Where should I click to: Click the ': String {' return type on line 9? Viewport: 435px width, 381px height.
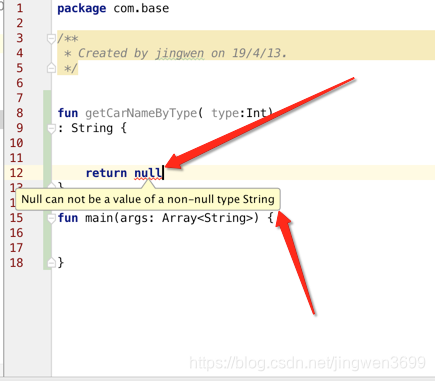point(92,128)
